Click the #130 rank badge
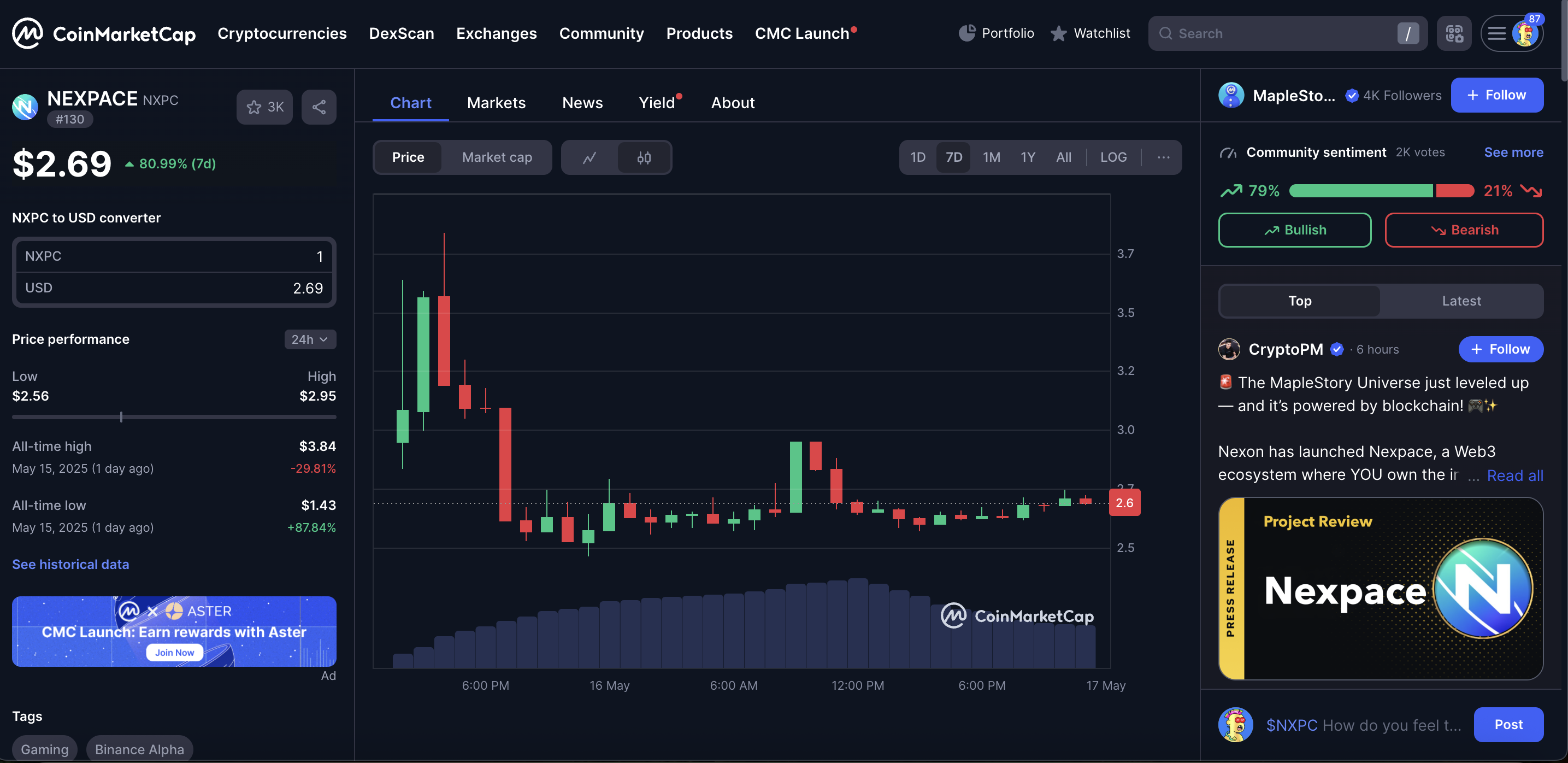Image resolution: width=1568 pixels, height=763 pixels. click(x=70, y=119)
